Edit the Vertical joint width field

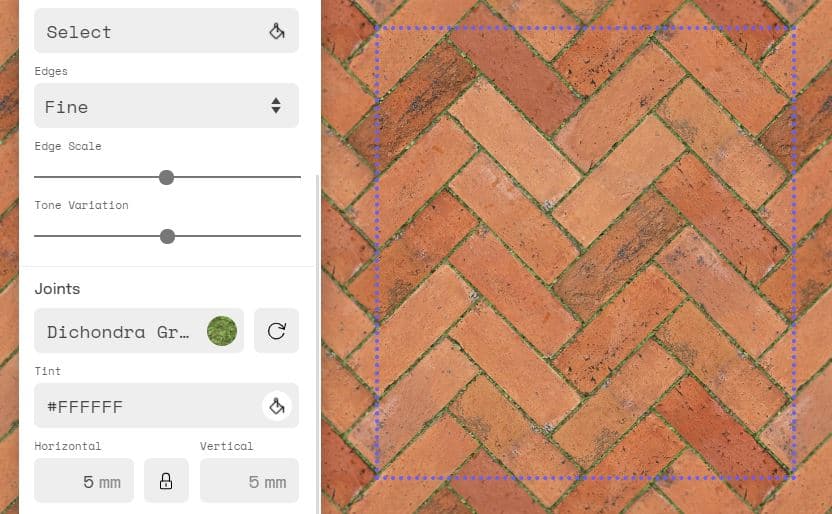(x=249, y=481)
